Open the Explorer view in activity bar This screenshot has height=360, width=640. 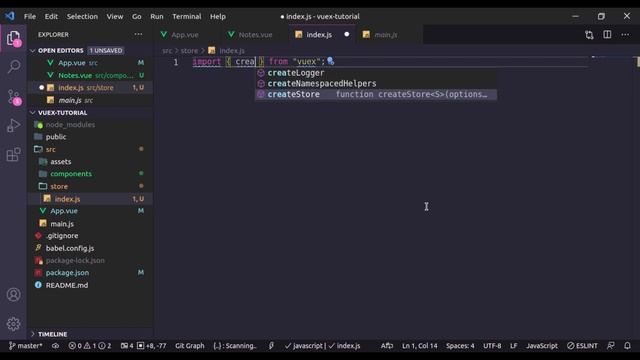point(13,39)
